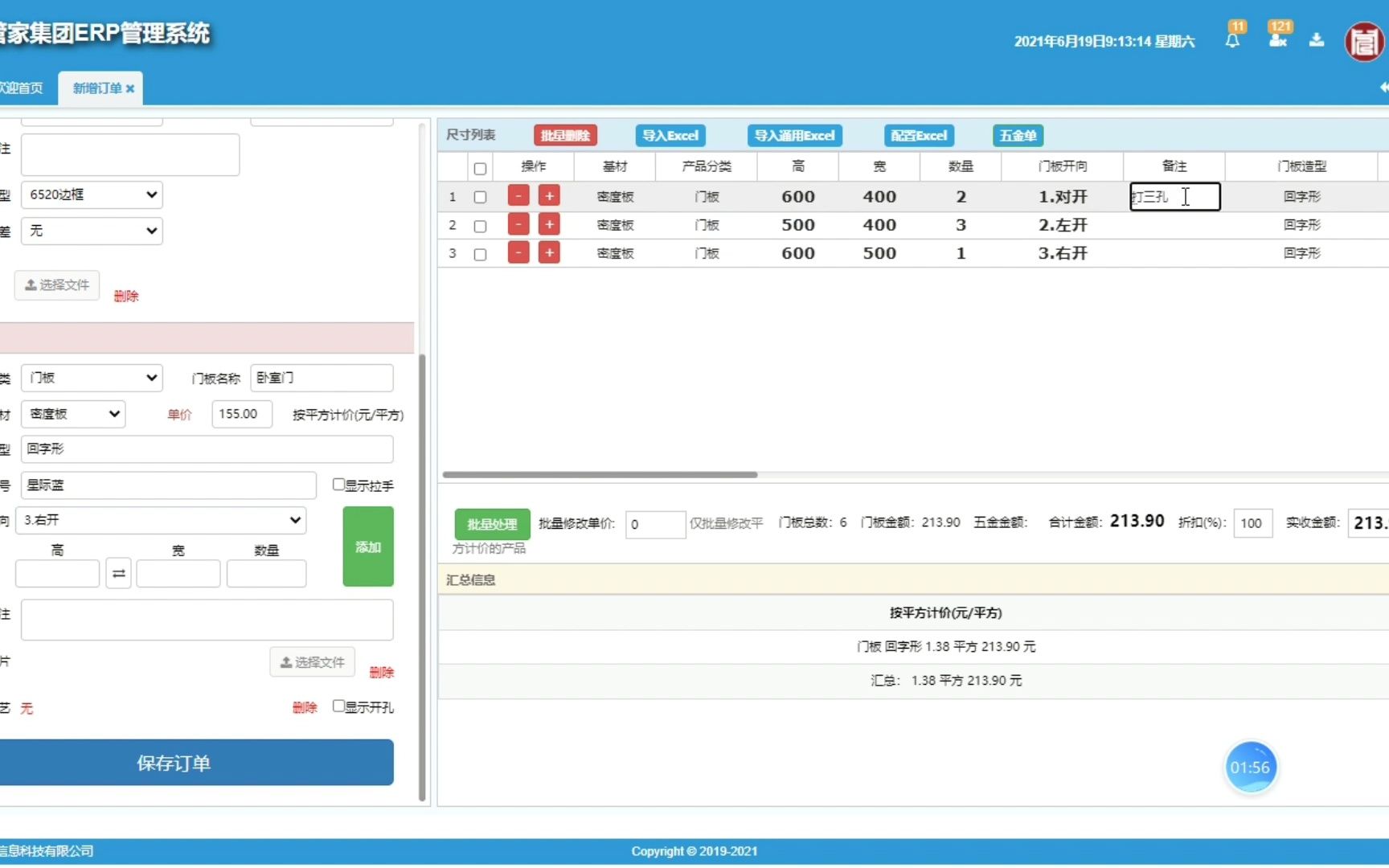Click the 高 height input field
This screenshot has height=868, width=1389.
click(x=57, y=574)
